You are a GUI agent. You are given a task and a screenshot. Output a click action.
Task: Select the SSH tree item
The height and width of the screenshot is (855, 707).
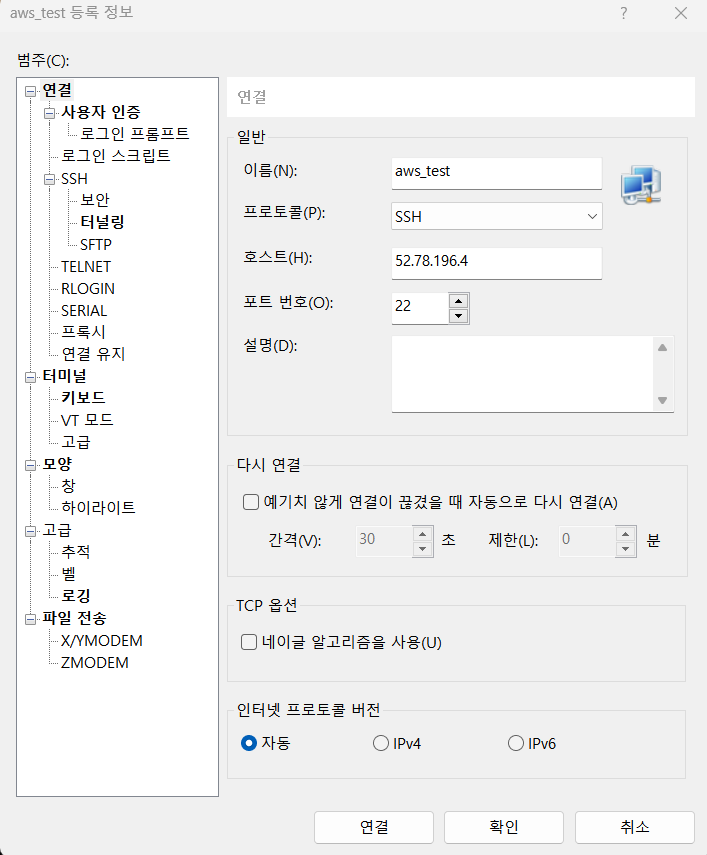[x=74, y=179]
